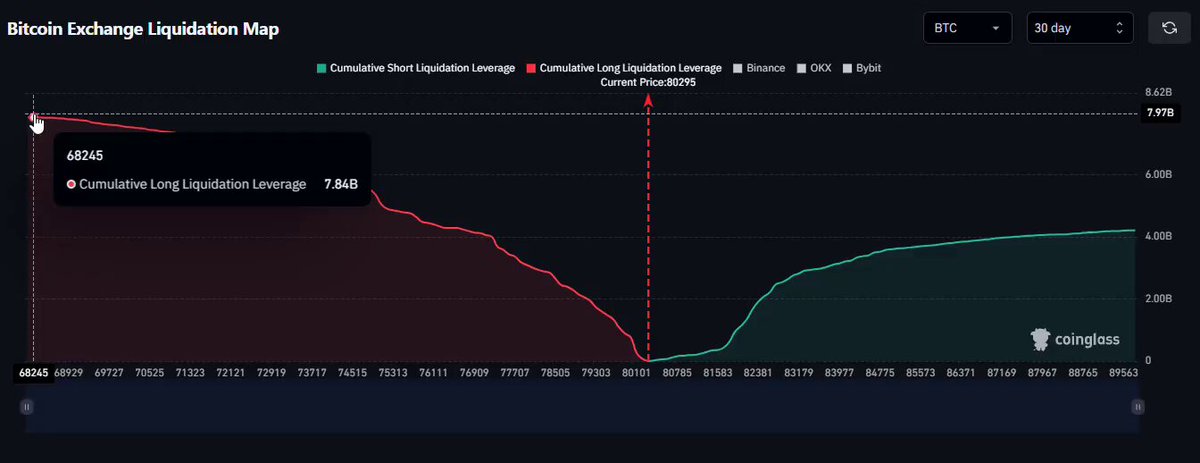Image resolution: width=1200 pixels, height=463 pixels.
Task: Click the left zoom slider handle
Action: click(27, 407)
